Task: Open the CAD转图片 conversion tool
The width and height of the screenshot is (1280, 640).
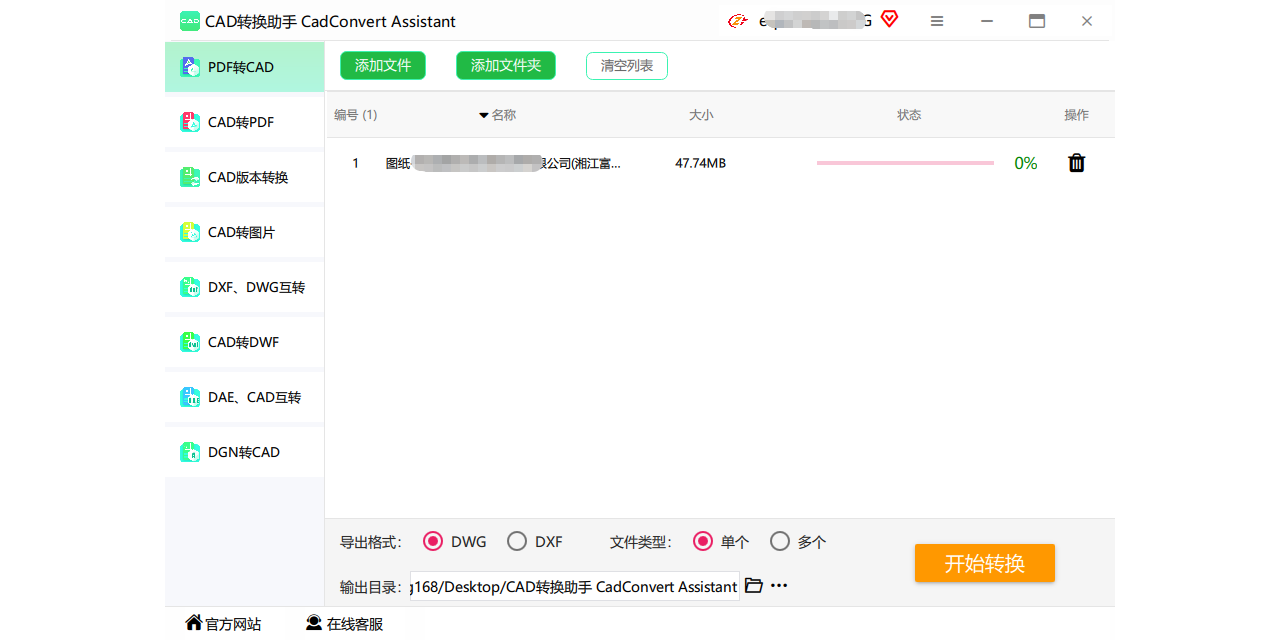Action: [x=244, y=231]
